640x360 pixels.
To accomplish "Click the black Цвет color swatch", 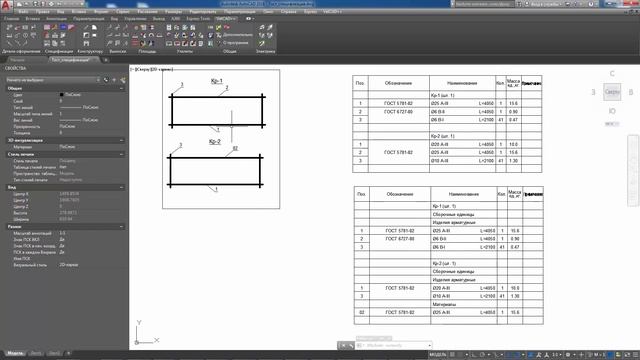I will tap(62, 95).
